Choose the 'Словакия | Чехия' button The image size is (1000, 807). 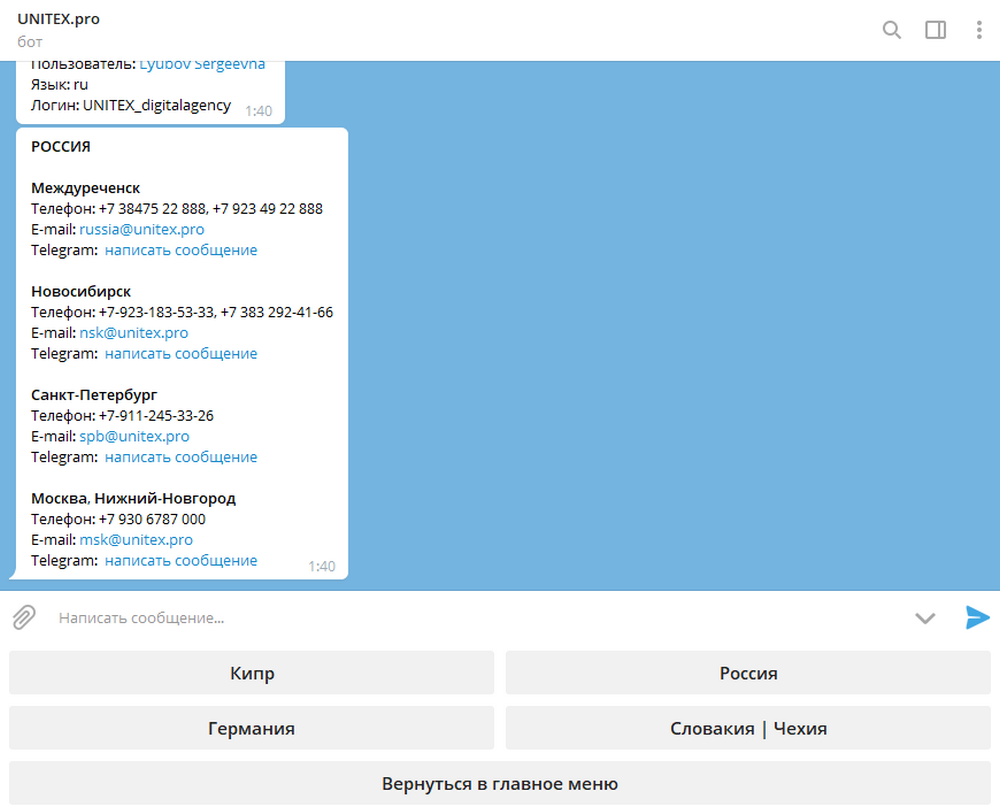tap(748, 728)
